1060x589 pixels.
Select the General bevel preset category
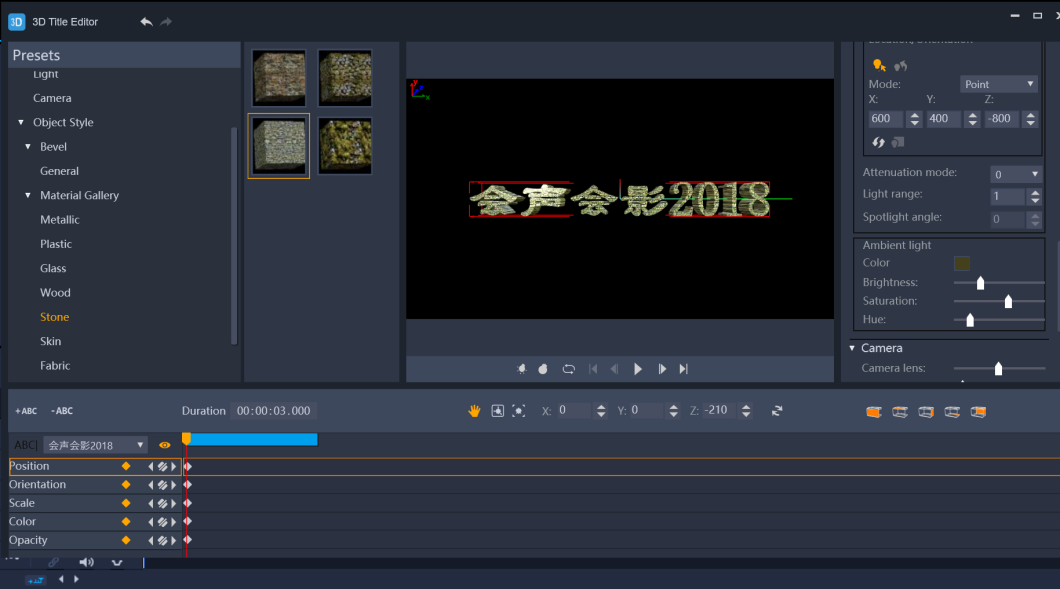[59, 171]
